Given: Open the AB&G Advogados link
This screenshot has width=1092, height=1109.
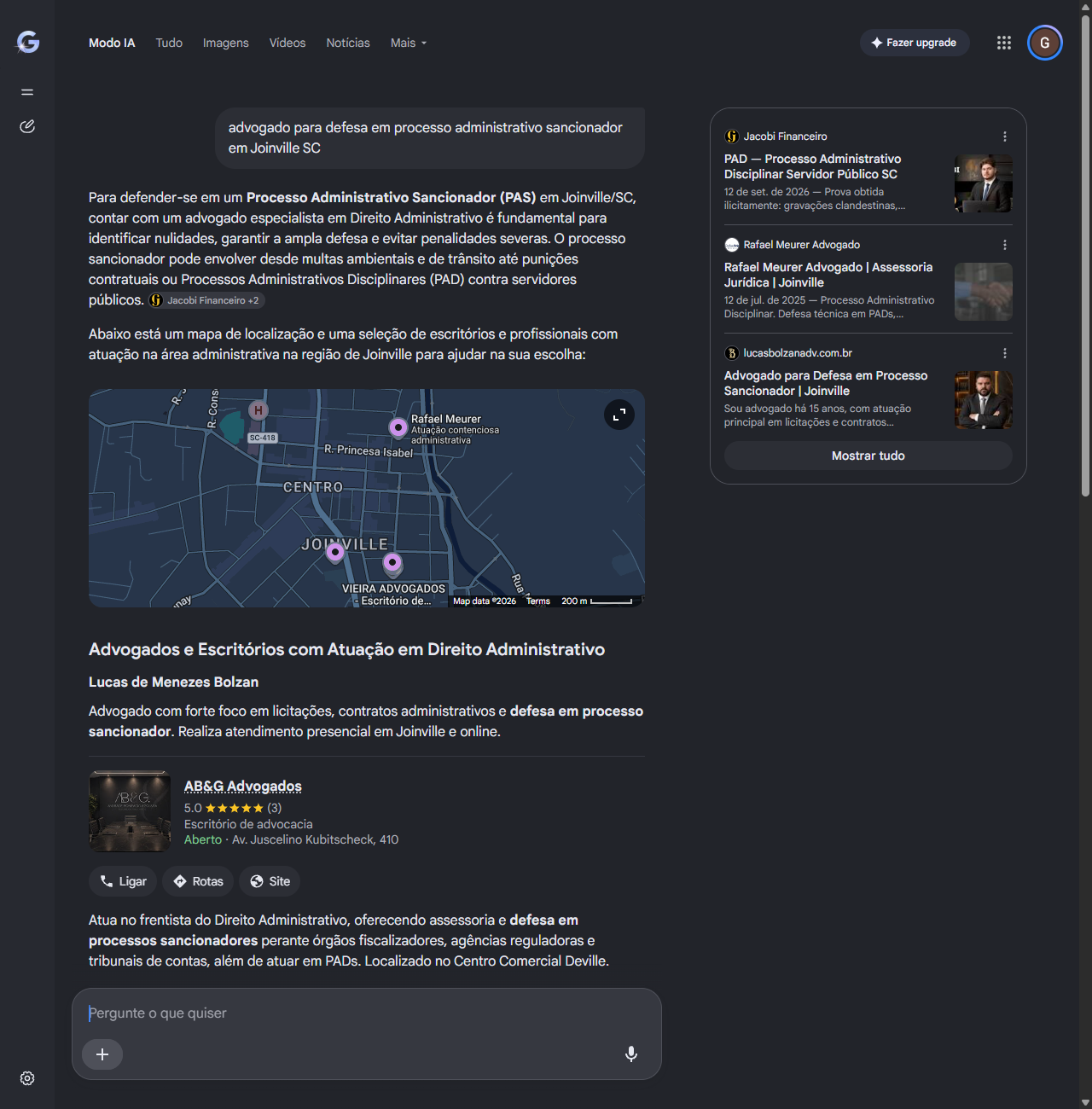Looking at the screenshot, I should pyautogui.click(x=243, y=786).
